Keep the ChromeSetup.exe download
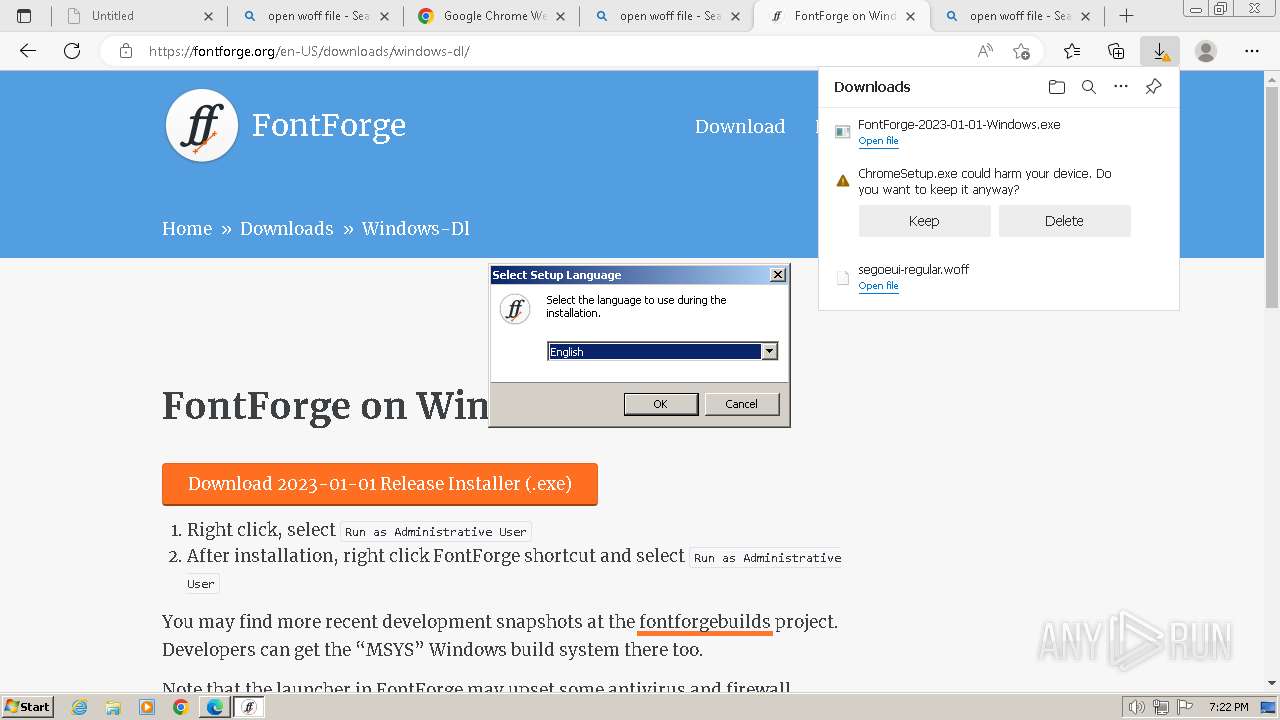The height and width of the screenshot is (720, 1280). pyautogui.click(x=924, y=221)
